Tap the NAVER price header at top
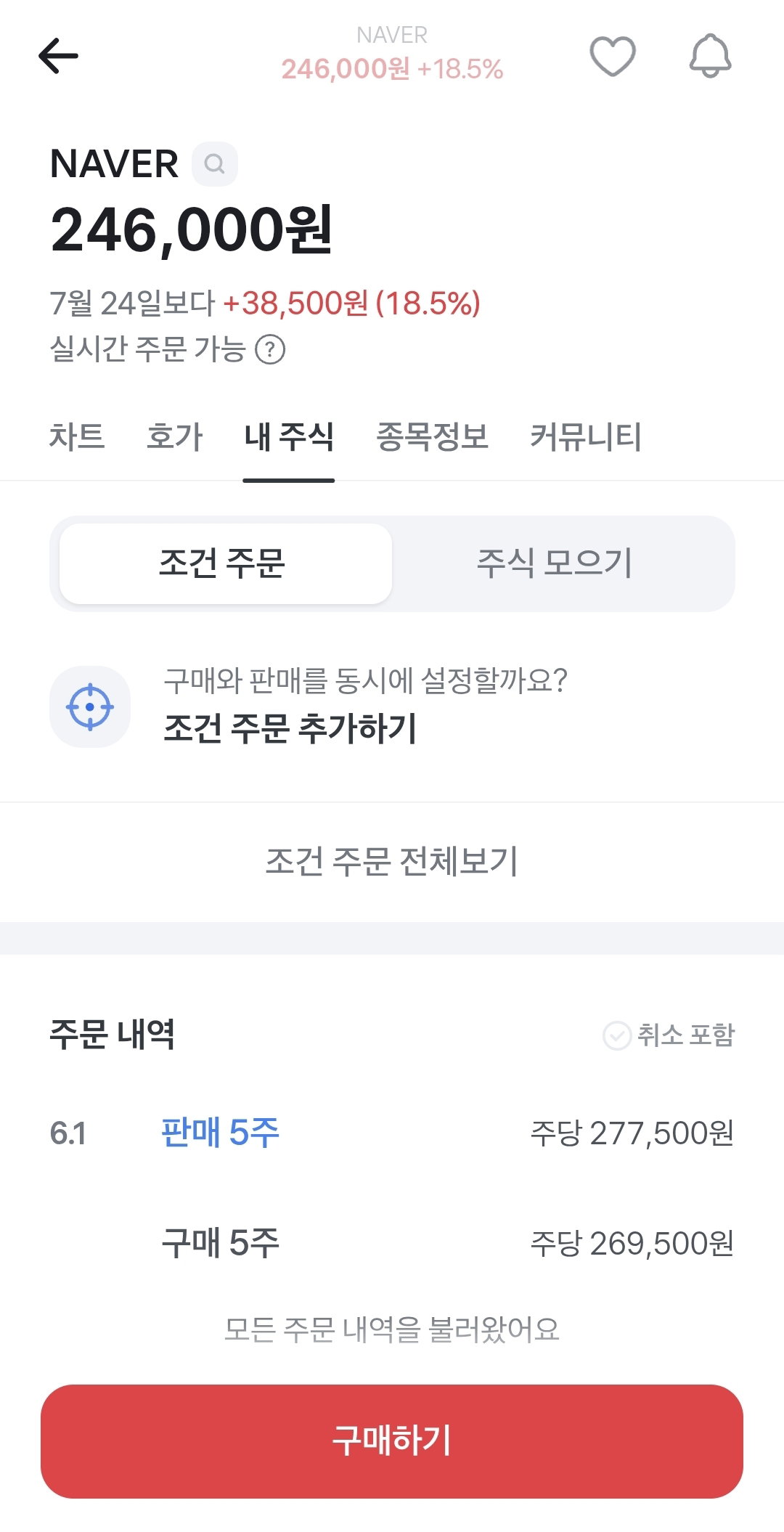Image resolution: width=784 pixels, height=1532 pixels. [x=392, y=54]
